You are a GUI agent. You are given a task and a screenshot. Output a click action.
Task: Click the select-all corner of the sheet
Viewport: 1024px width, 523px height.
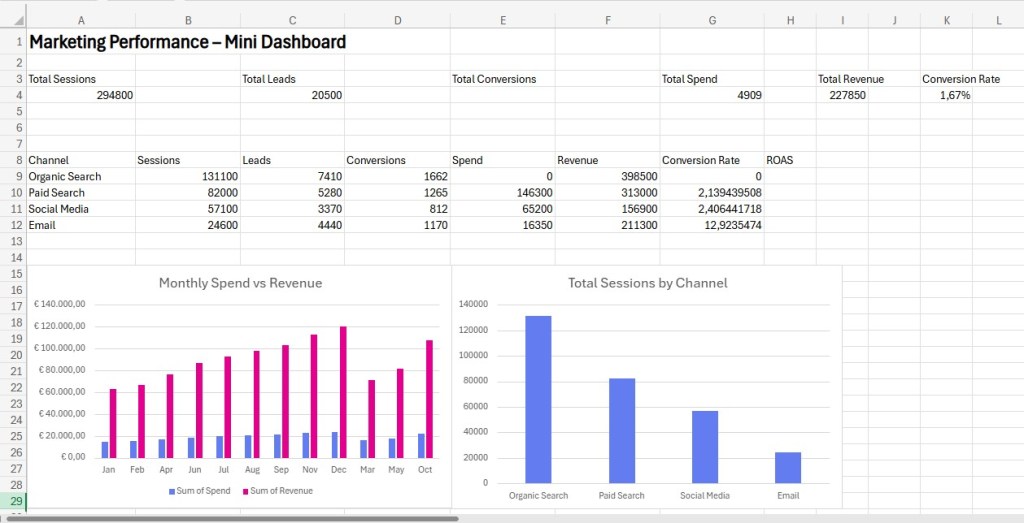pos(13,20)
